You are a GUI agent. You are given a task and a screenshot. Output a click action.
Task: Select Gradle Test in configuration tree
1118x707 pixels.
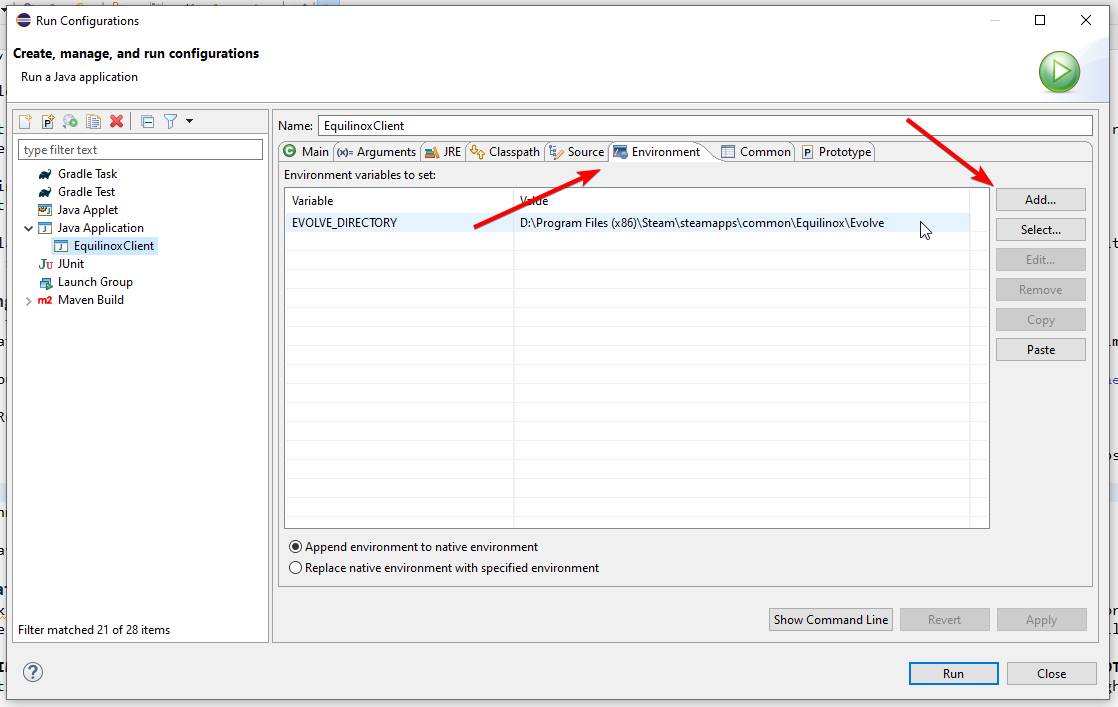pos(86,192)
